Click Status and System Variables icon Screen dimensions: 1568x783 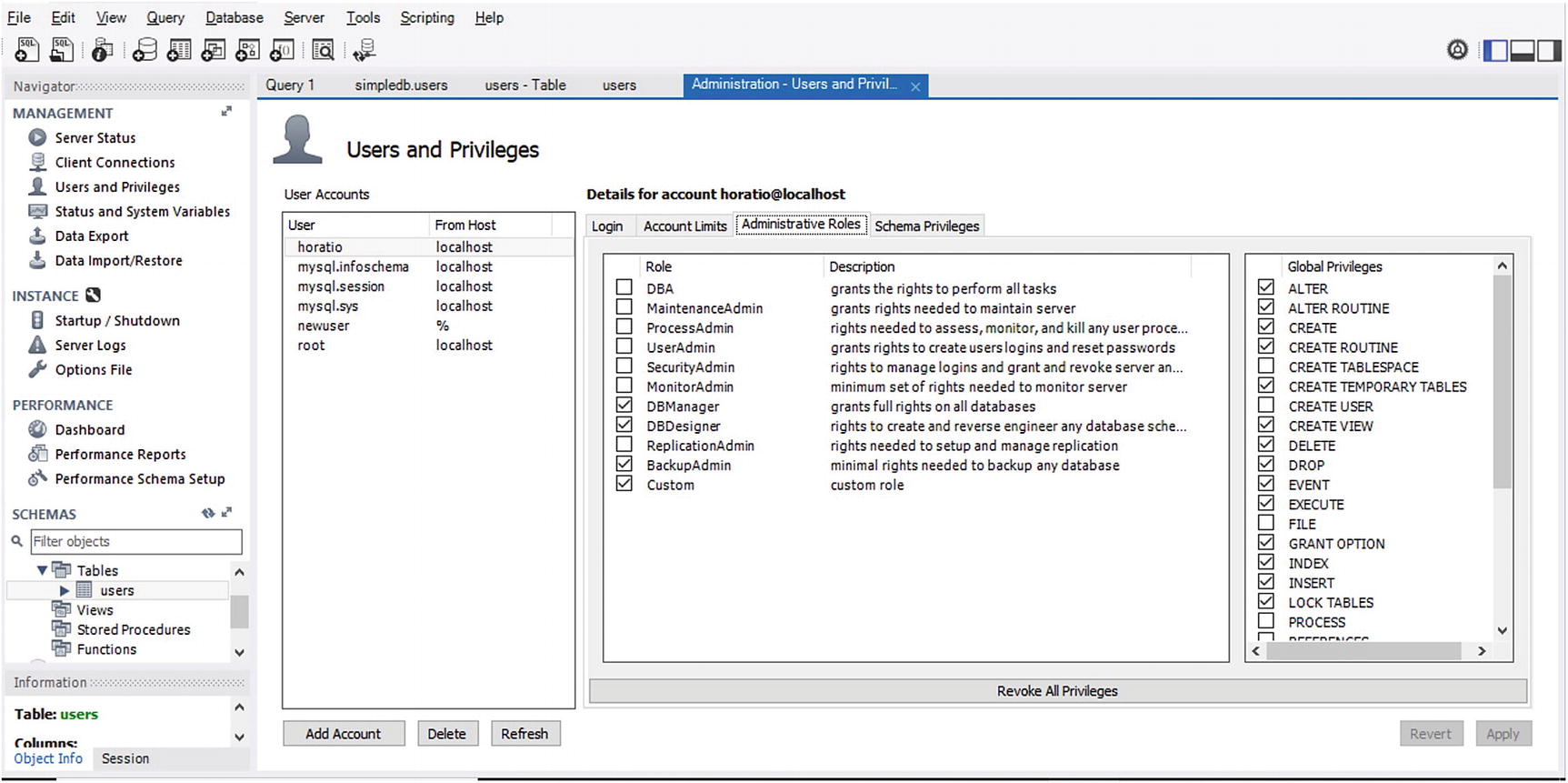37,211
